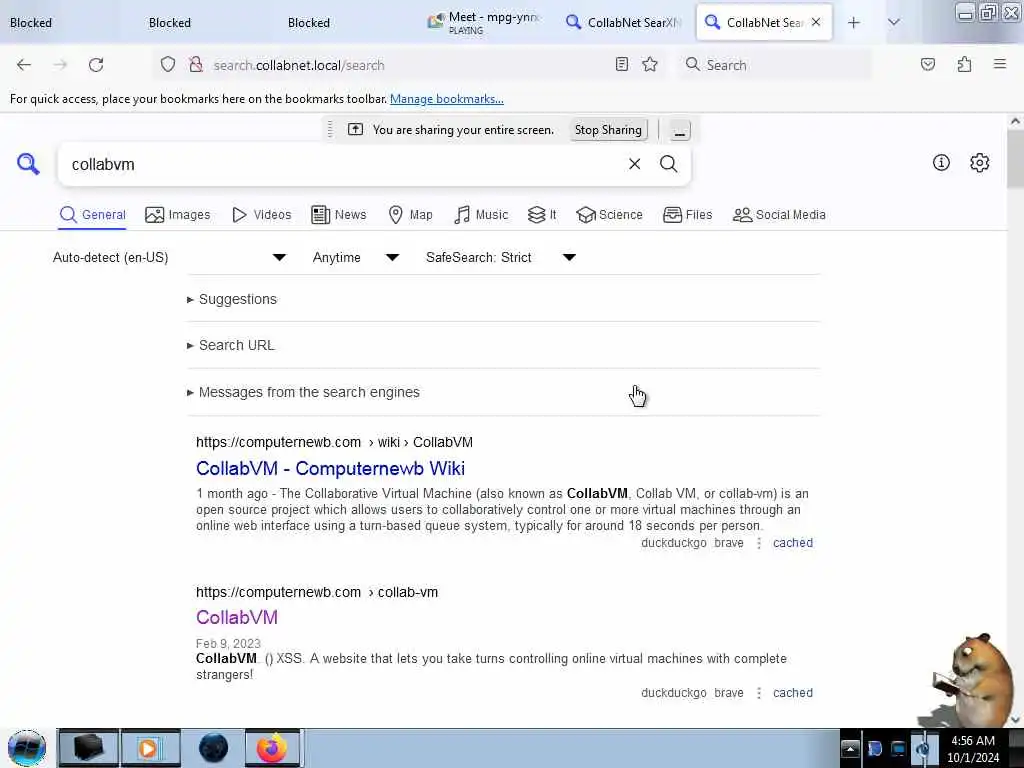
Task: Switch to the Social Media category
Action: (779, 215)
